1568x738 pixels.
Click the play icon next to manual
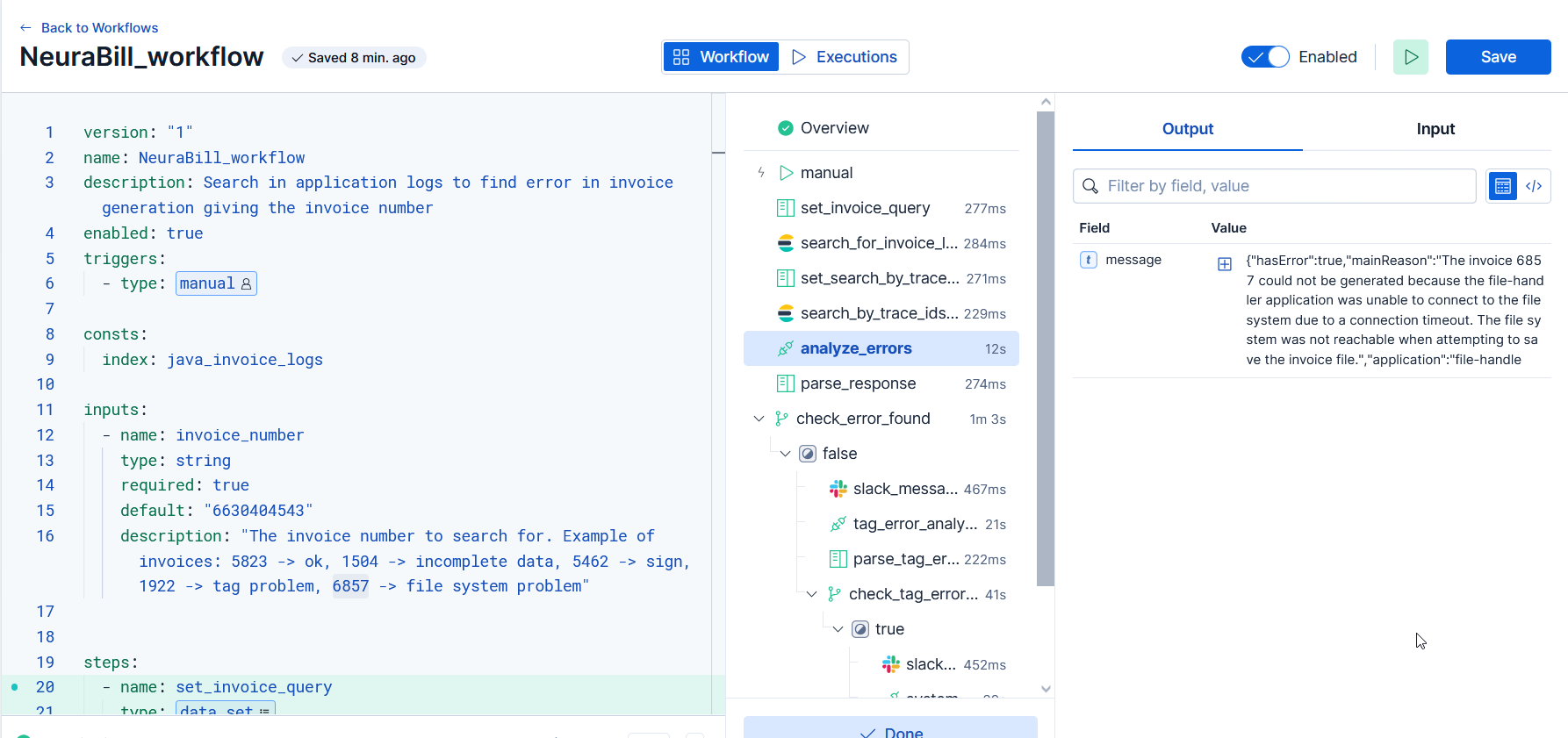[787, 173]
